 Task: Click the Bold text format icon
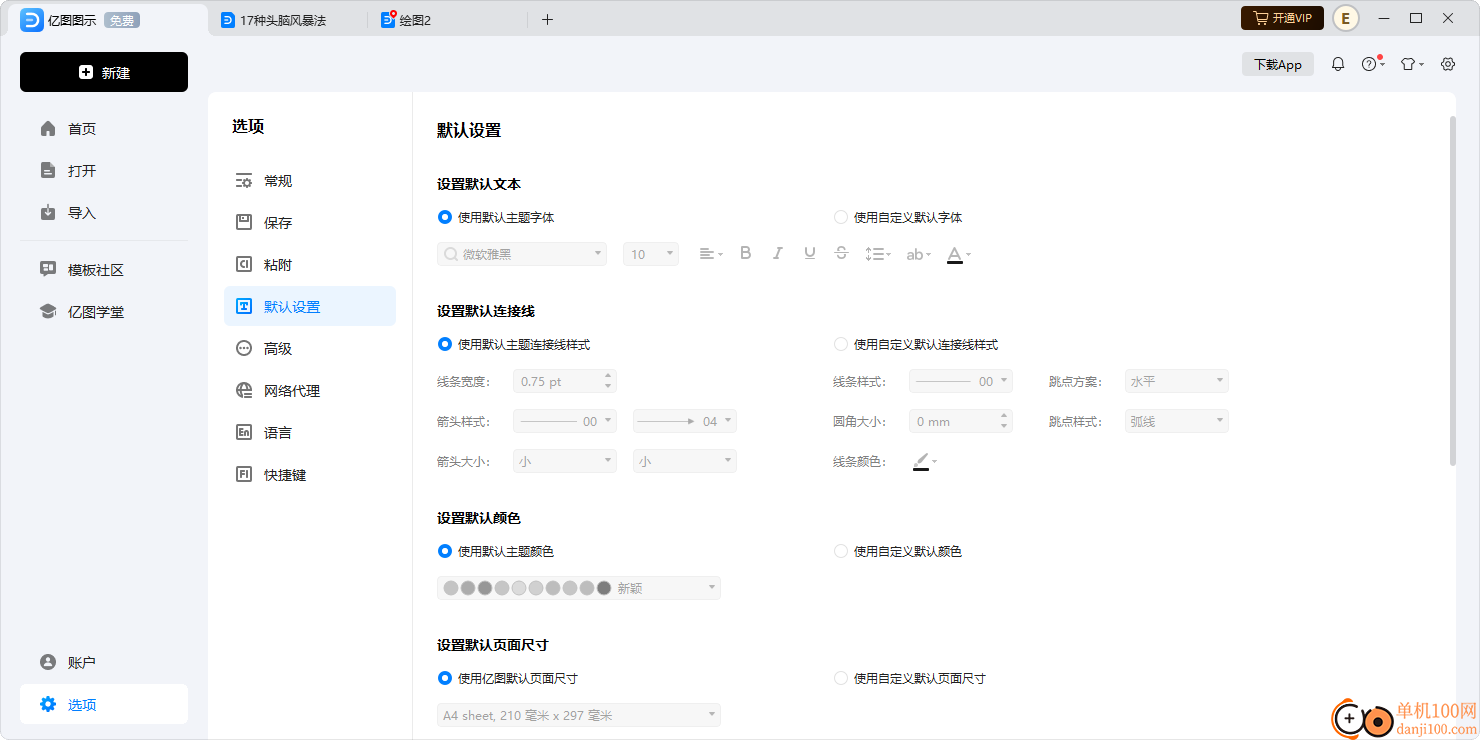pyautogui.click(x=745, y=253)
